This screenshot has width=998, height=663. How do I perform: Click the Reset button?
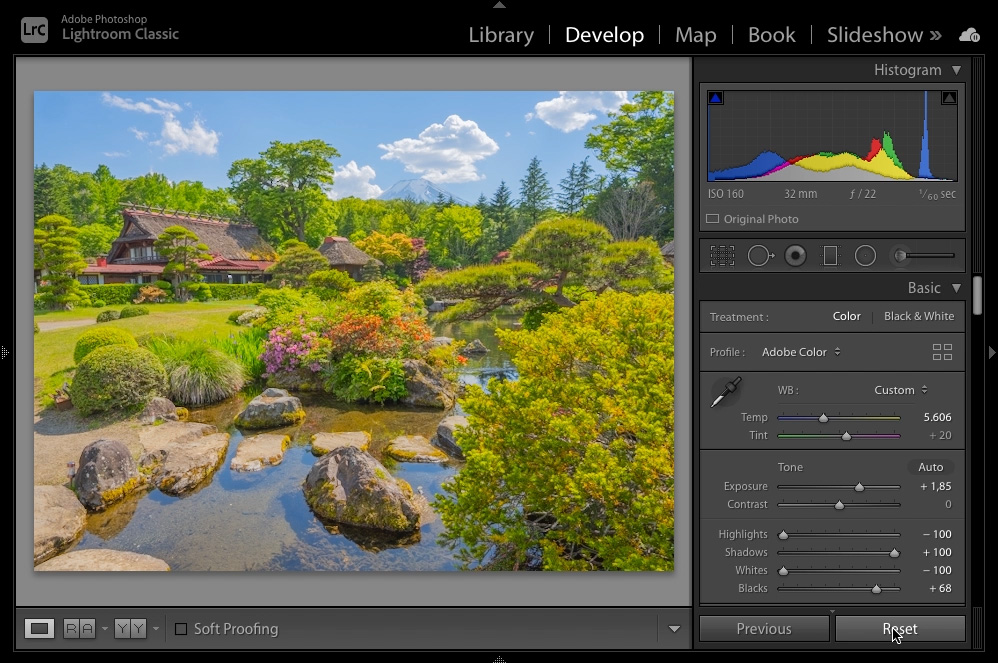[898, 628]
